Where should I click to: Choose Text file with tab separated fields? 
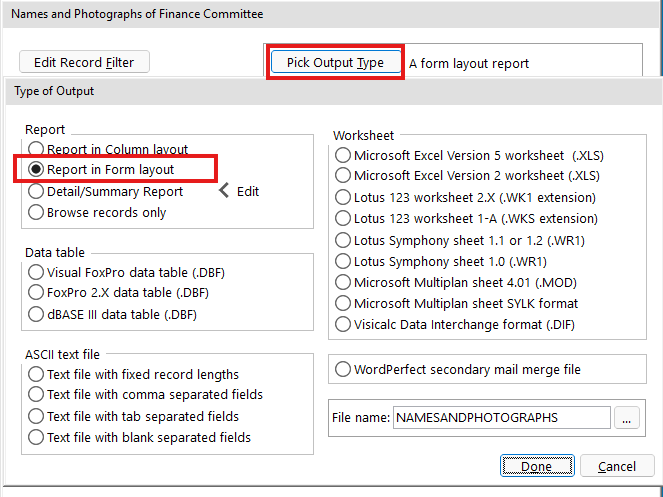pyautogui.click(x=37, y=416)
